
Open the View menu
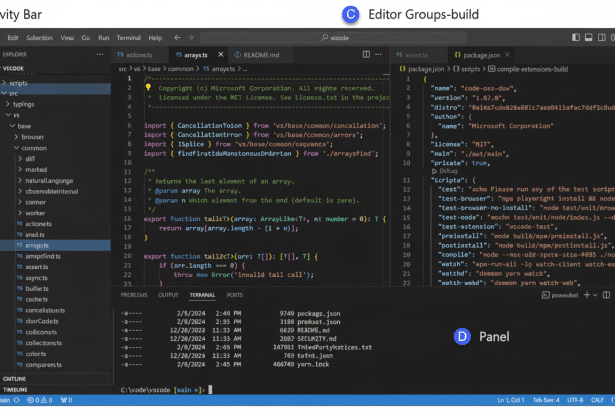[67, 38]
